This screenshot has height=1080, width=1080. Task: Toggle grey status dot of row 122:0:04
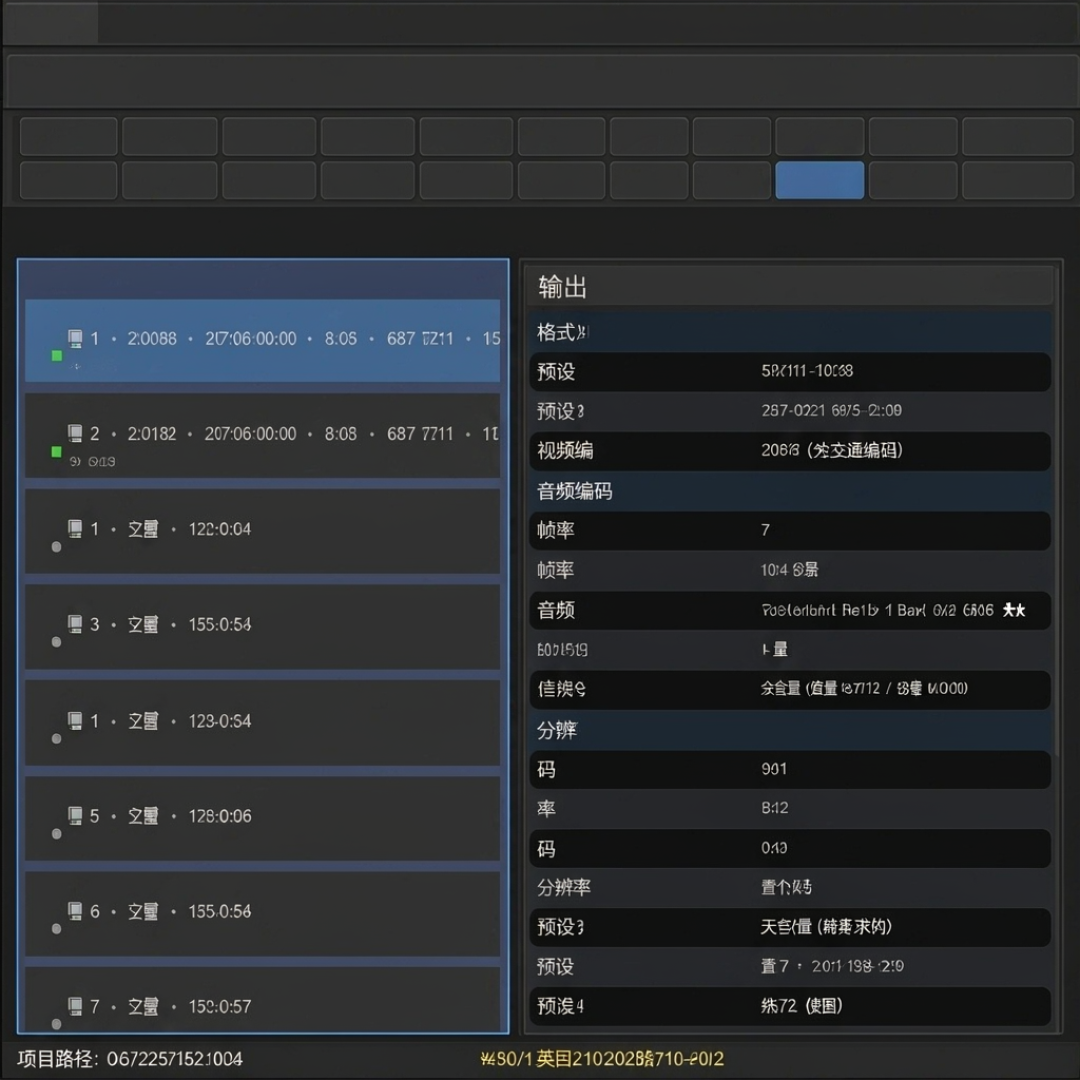pos(56,547)
